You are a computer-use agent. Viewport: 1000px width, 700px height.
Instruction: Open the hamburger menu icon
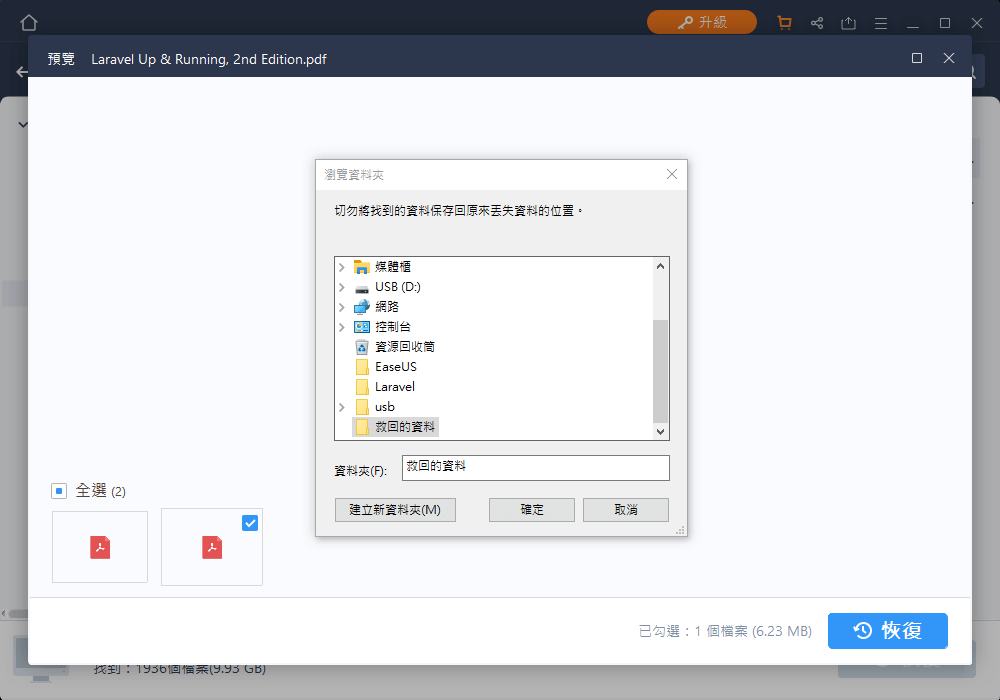click(x=881, y=21)
